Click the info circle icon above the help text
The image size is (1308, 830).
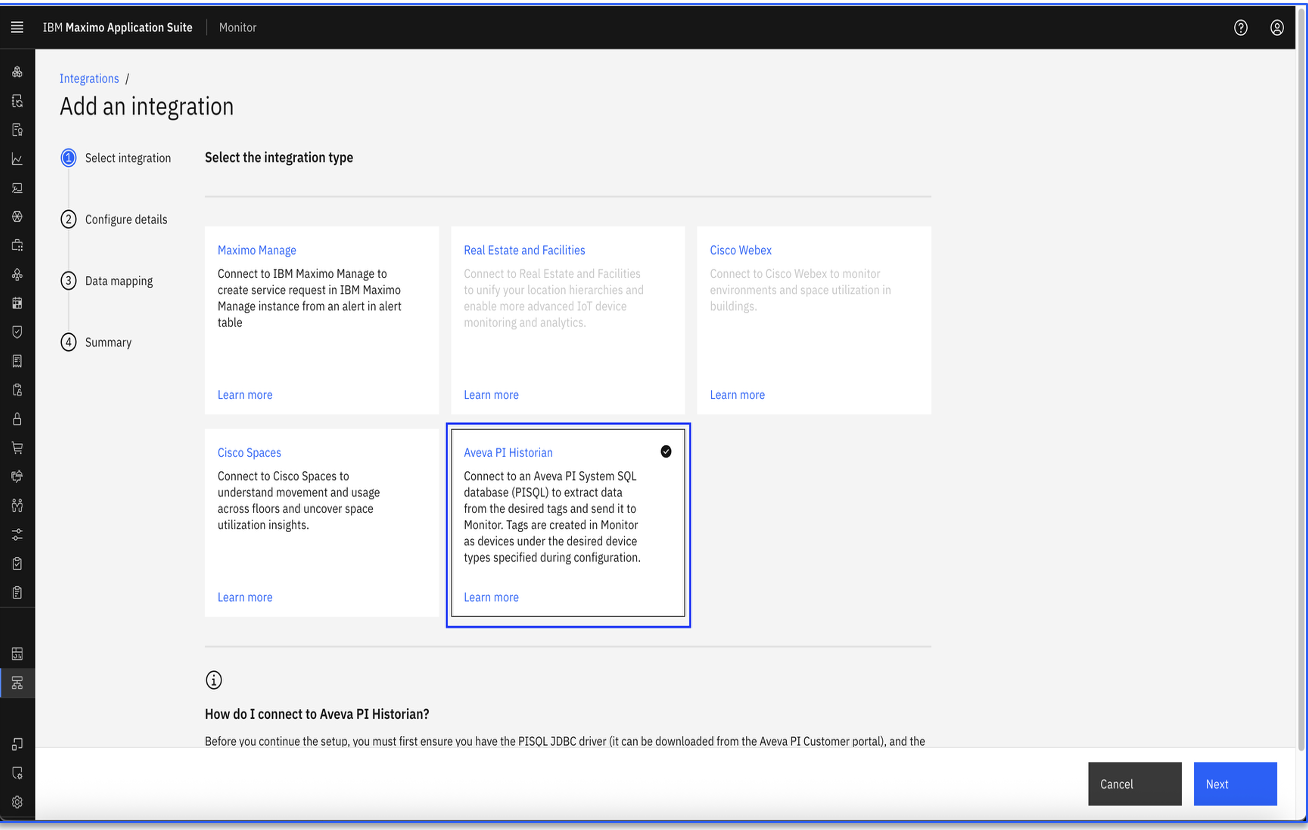(x=213, y=680)
